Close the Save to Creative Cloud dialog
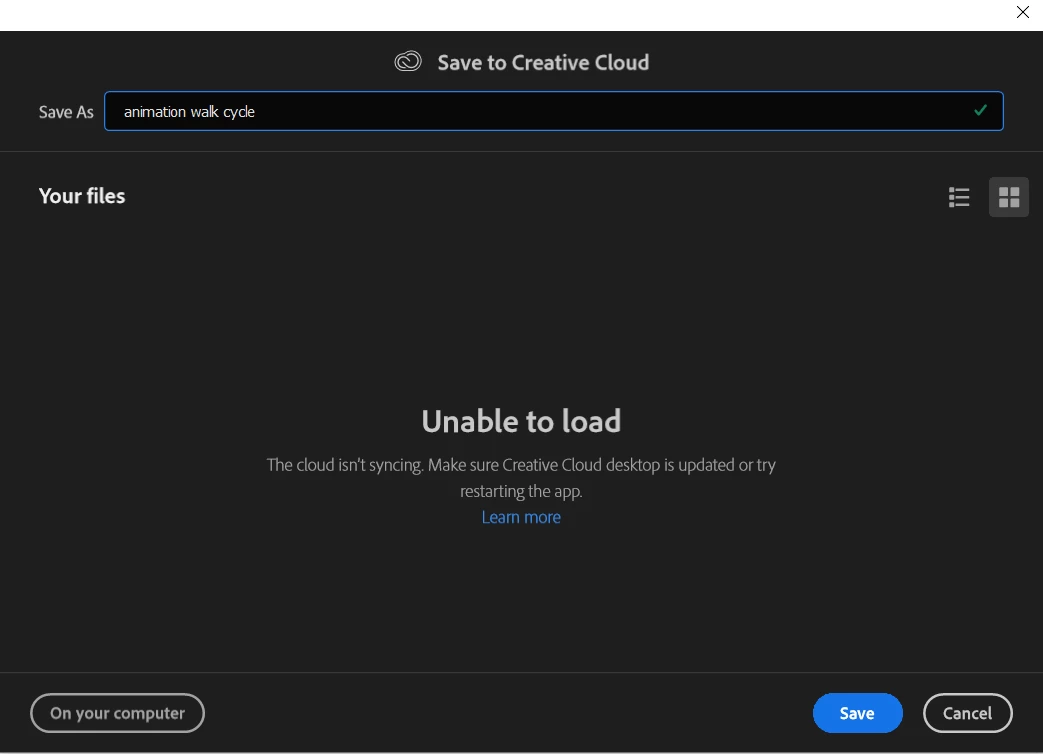This screenshot has height=754, width=1043. [1022, 12]
